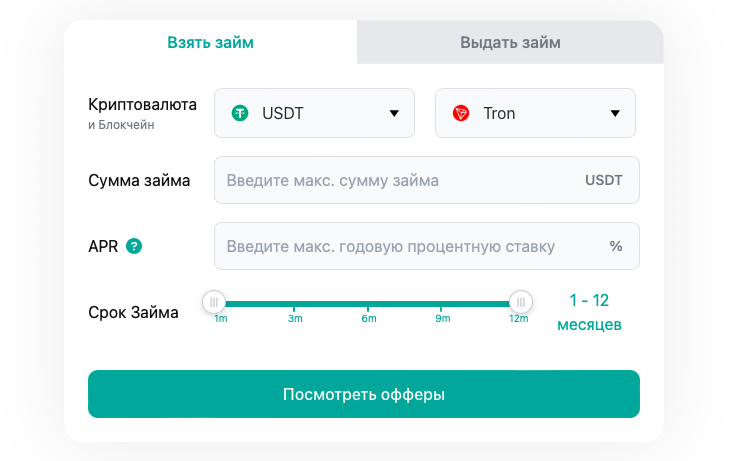Open the USDT cryptocurrency selector

click(x=314, y=113)
